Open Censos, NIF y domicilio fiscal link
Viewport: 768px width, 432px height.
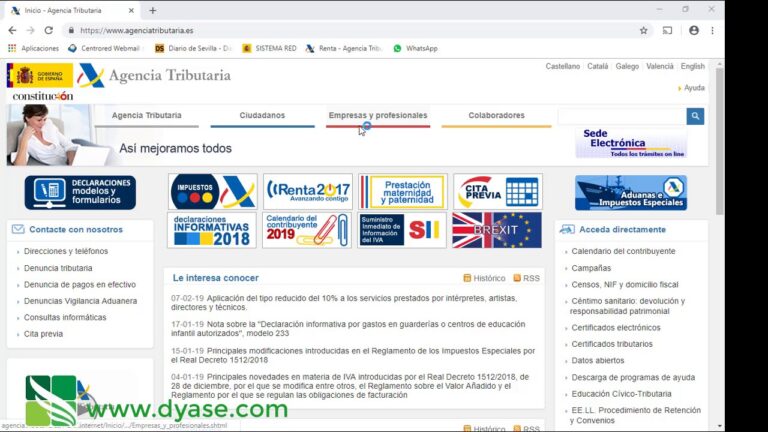(624, 285)
